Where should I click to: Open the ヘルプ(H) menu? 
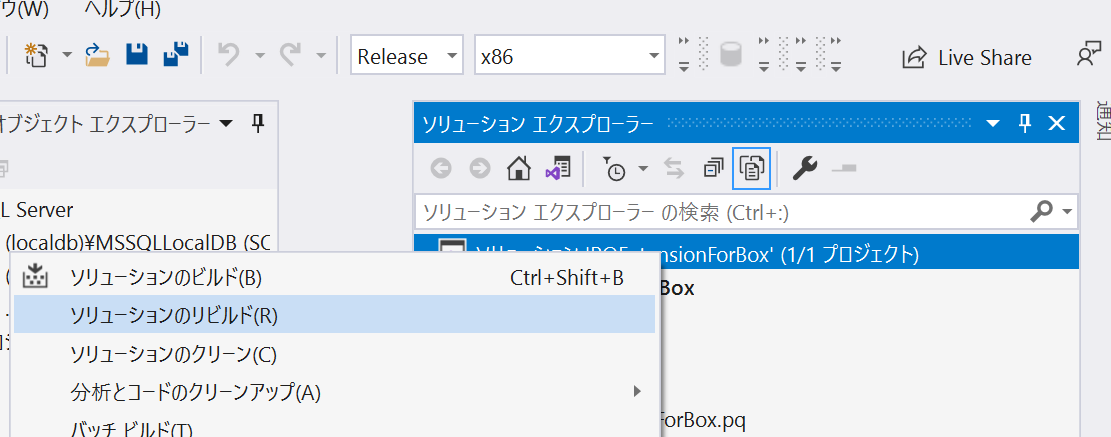click(122, 9)
